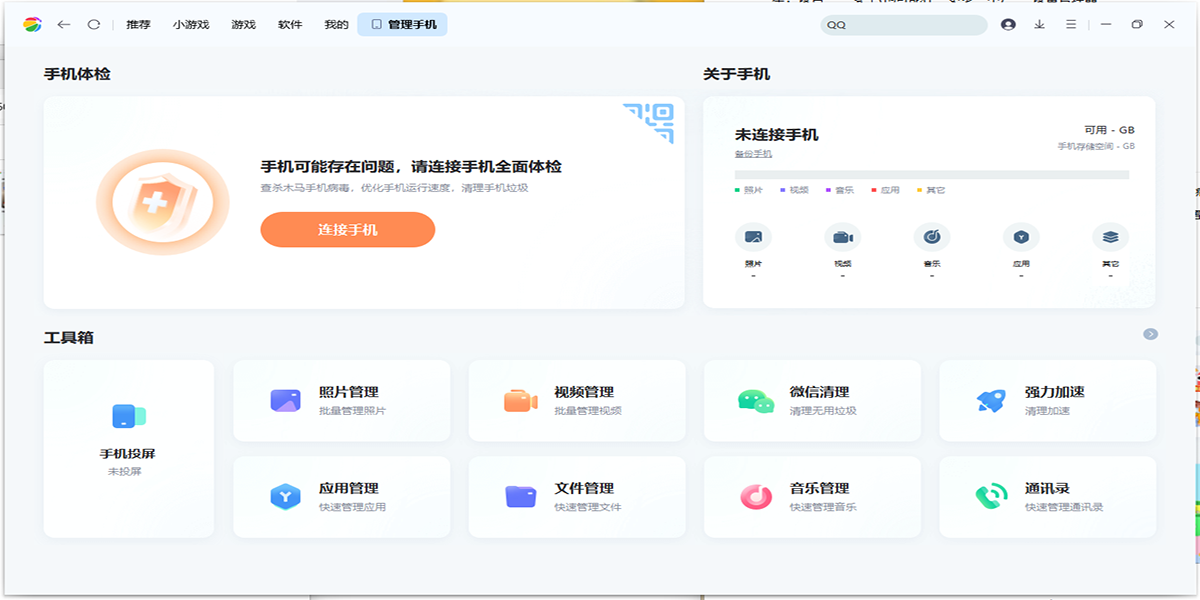Screen dimensions: 1200x600
Task: Open 照片管理 title text
Action: tap(349, 392)
